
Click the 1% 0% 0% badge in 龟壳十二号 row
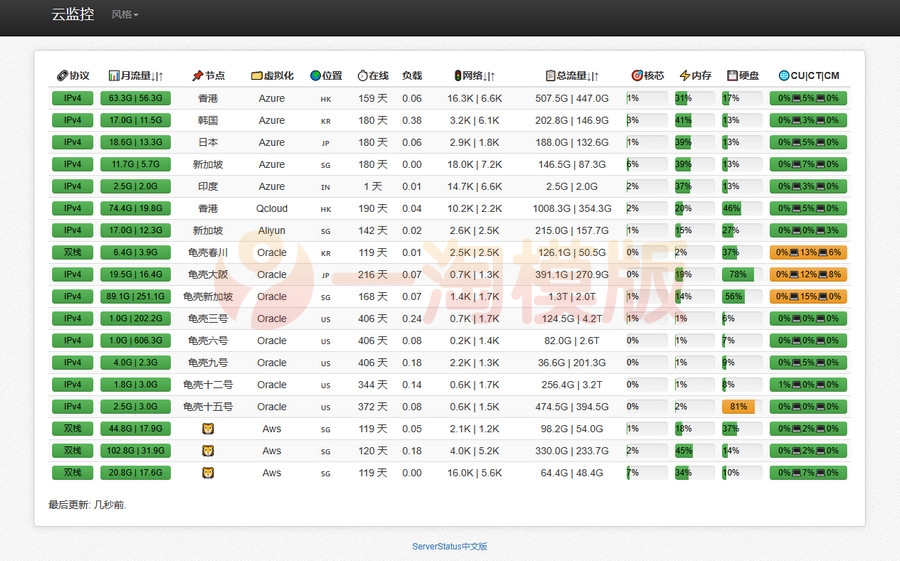click(808, 385)
